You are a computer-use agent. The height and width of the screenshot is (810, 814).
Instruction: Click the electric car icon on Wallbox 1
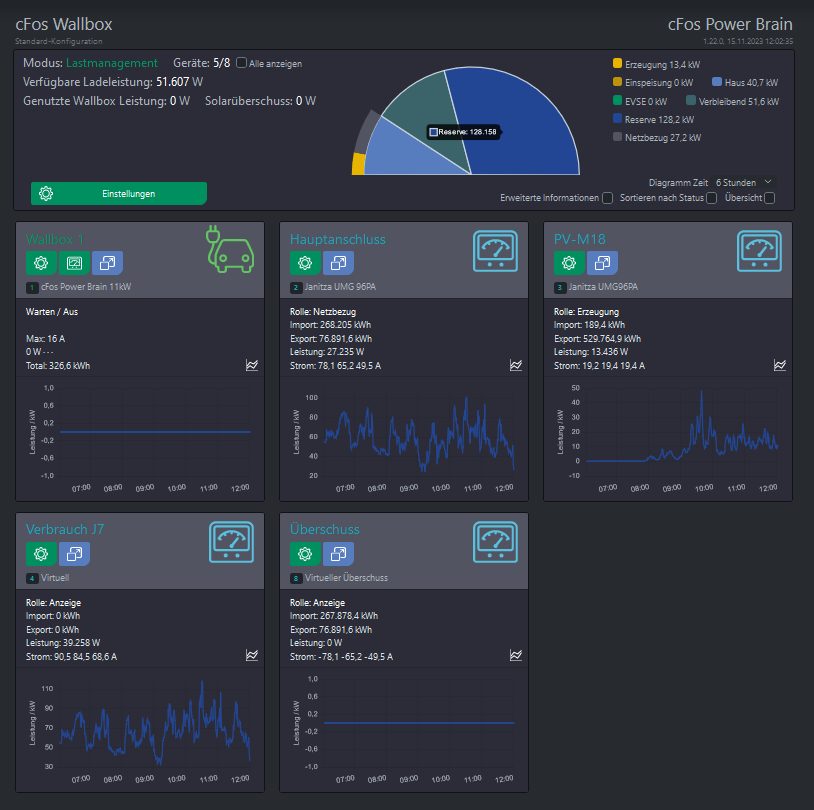pyautogui.click(x=230, y=249)
